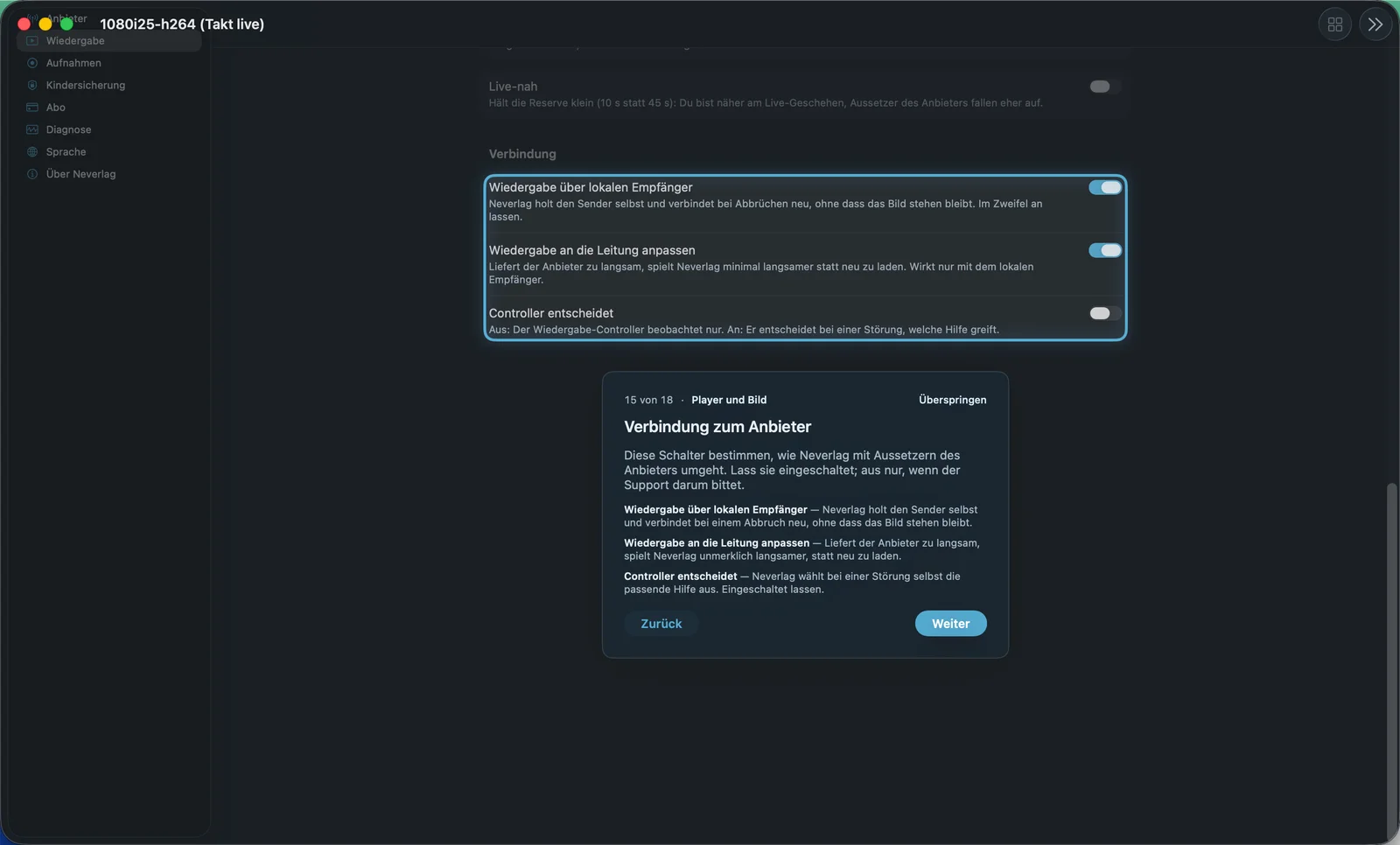Click the double chevron icon at top right

[1375, 24]
